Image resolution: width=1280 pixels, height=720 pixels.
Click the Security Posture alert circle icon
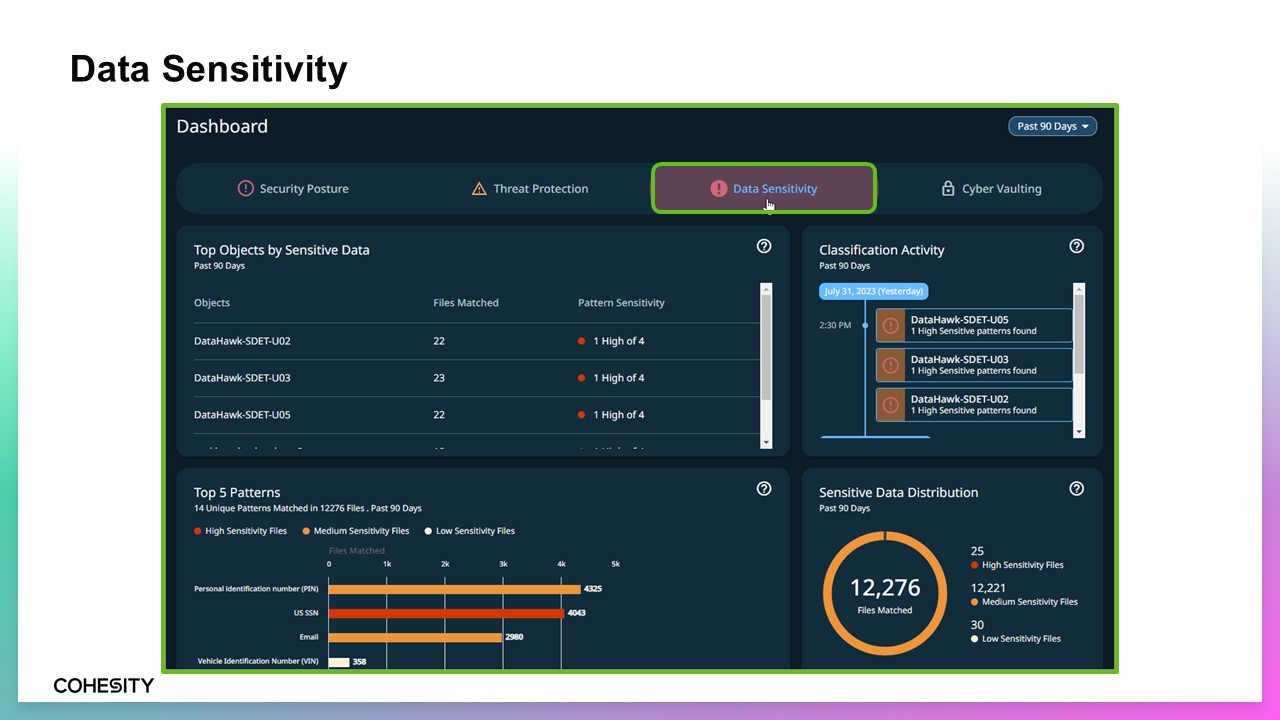pos(245,188)
